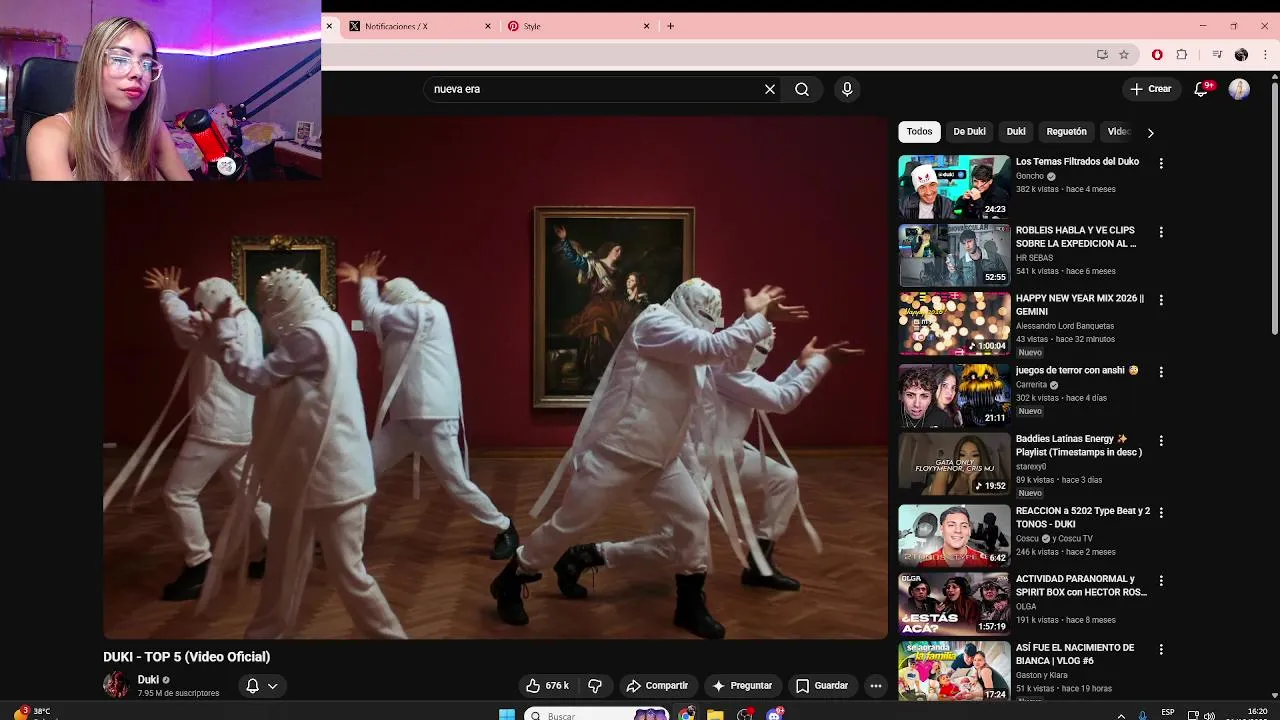1280x720 pixels.
Task: Click the install/cast icon in address bar
Action: tap(1102, 54)
